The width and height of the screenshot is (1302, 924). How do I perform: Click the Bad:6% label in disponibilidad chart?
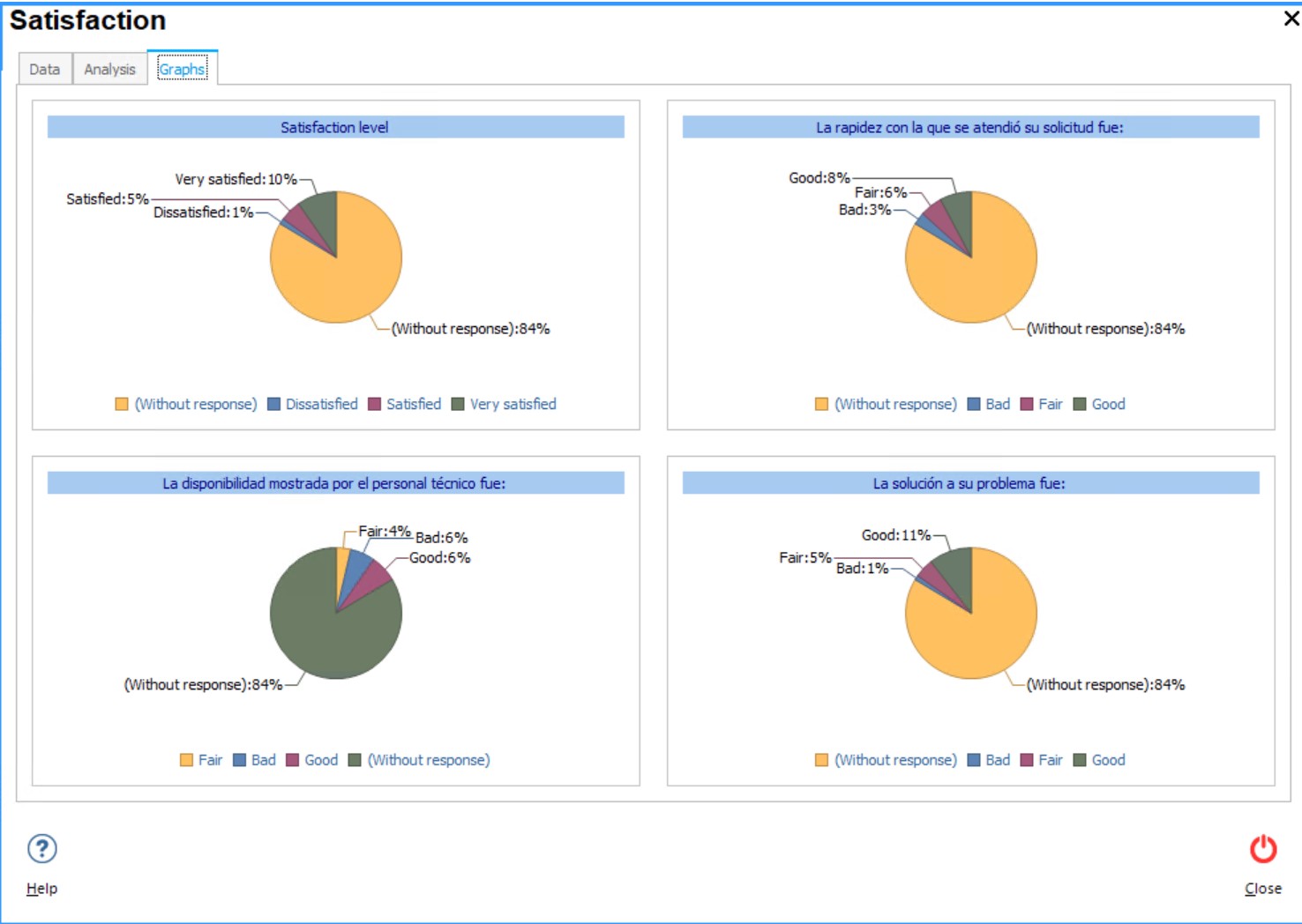(441, 538)
